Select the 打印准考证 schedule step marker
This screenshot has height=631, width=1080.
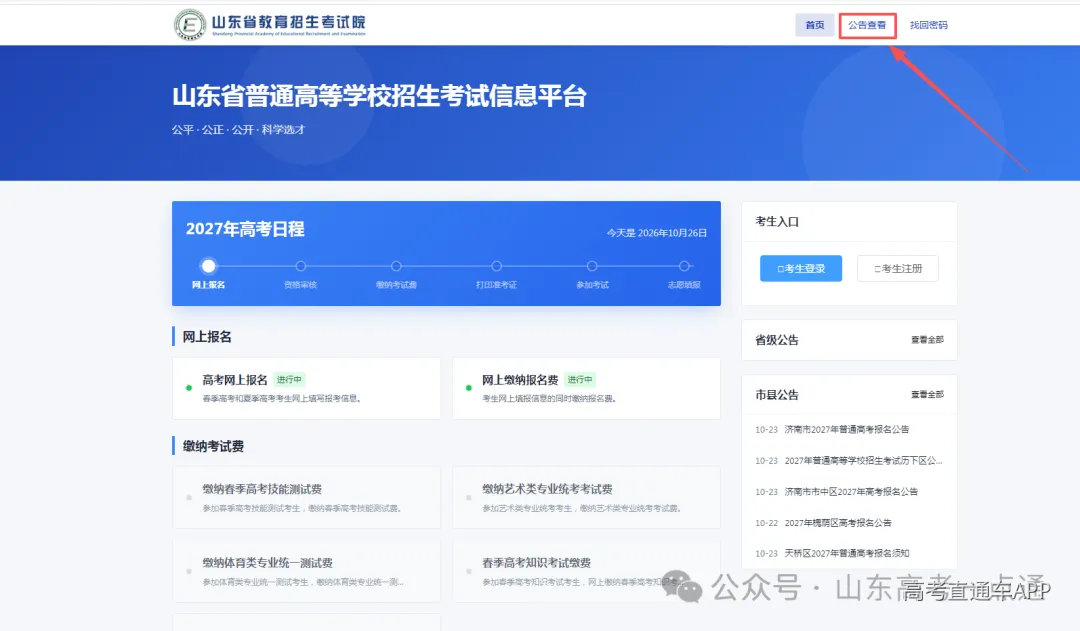click(497, 266)
